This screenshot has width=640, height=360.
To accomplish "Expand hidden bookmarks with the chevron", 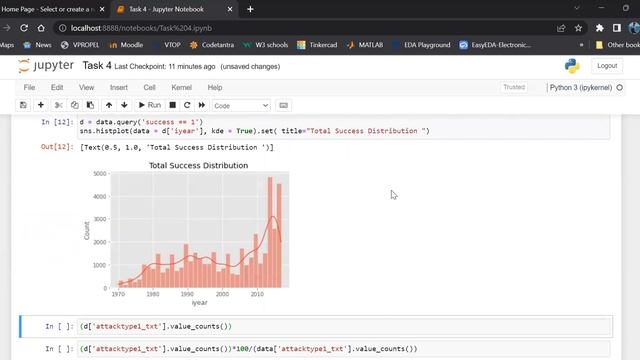I will [x=581, y=45].
